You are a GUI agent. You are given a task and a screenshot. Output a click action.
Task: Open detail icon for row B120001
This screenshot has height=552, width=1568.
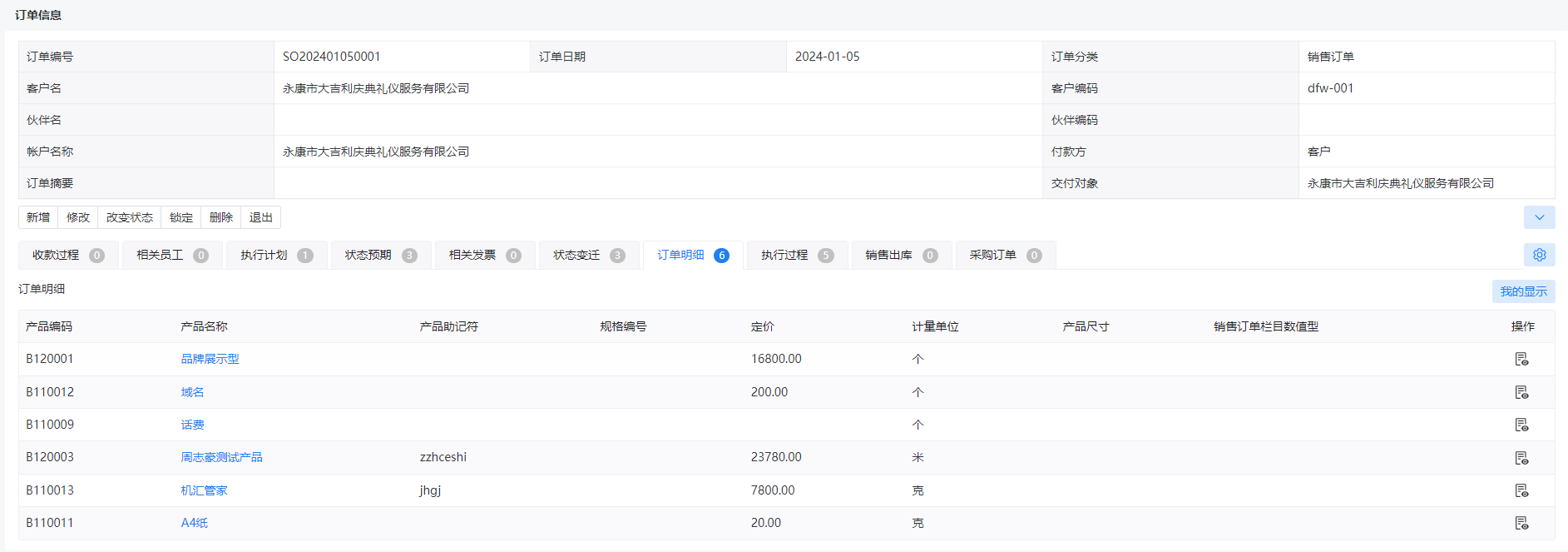pos(1521,359)
